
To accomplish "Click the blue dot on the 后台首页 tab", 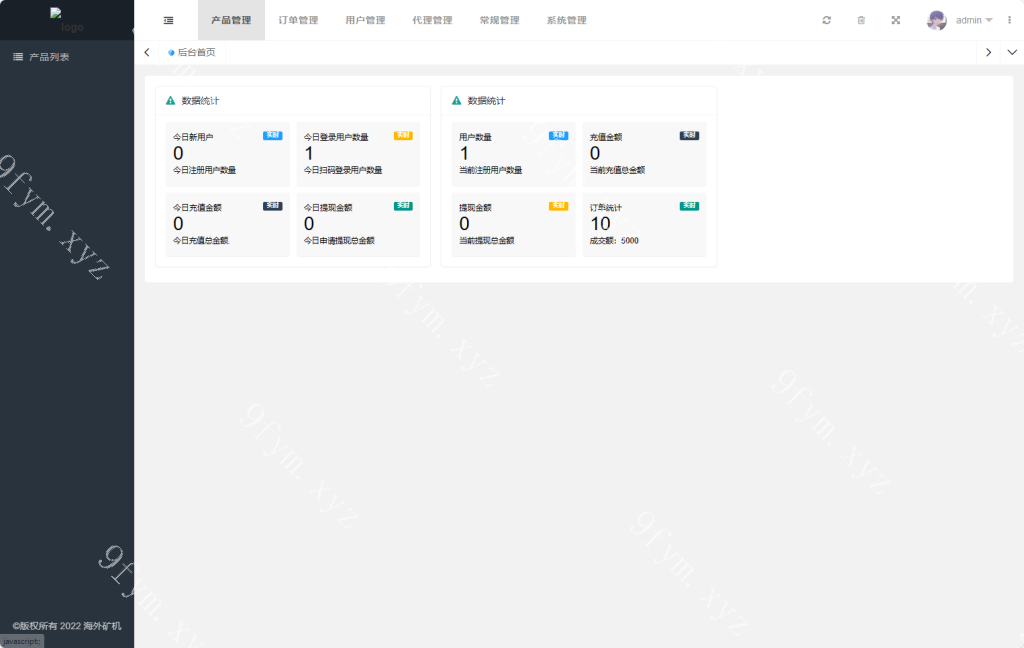I will (171, 52).
